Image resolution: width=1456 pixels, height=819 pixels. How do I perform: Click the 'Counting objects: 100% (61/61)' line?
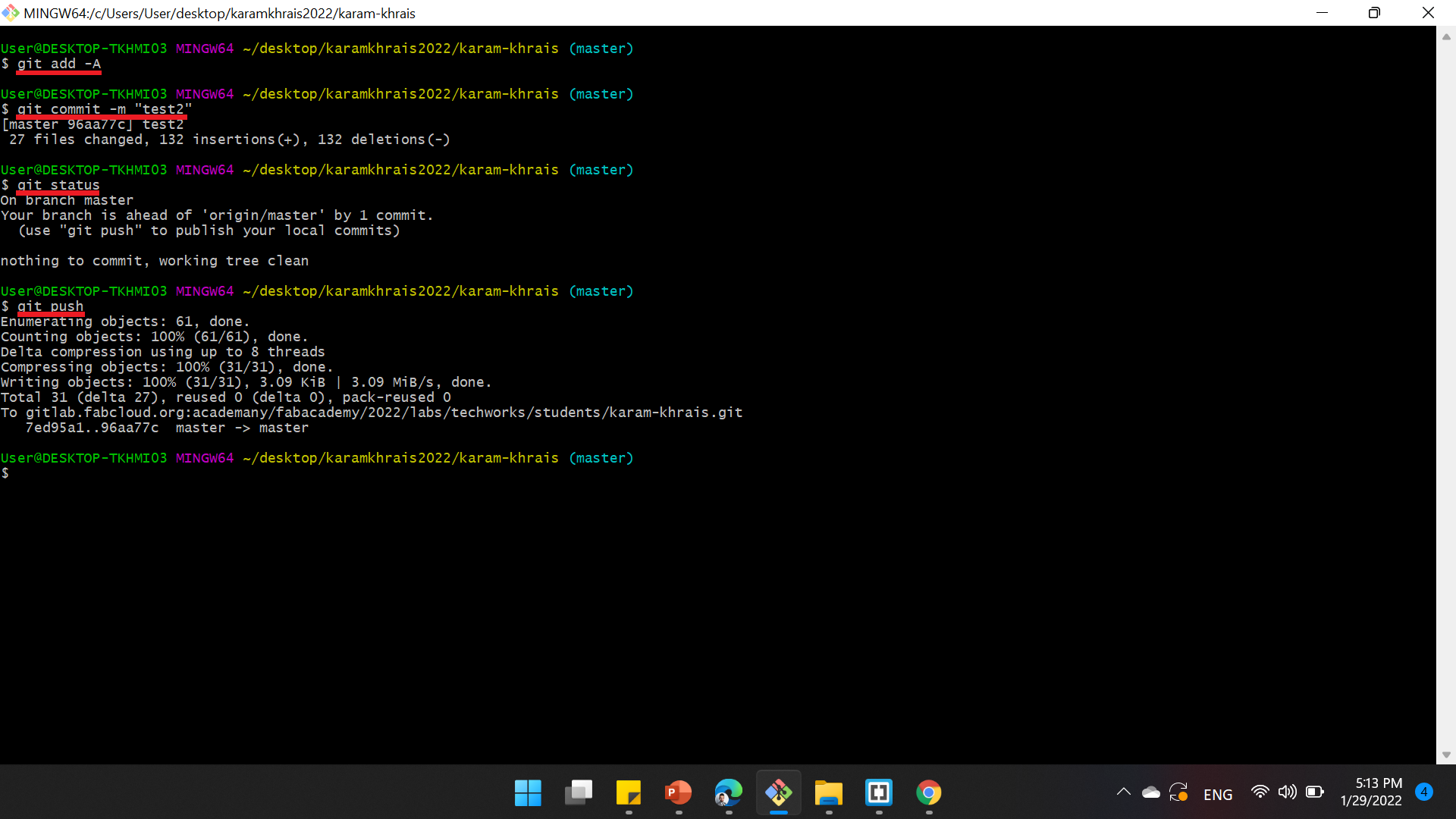click(x=154, y=337)
